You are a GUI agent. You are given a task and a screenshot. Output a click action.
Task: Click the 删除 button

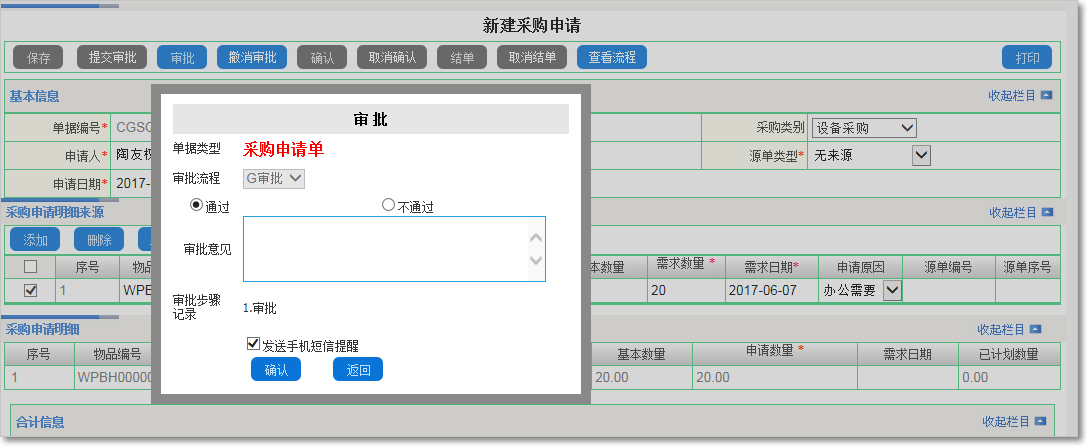pyautogui.click(x=99, y=239)
